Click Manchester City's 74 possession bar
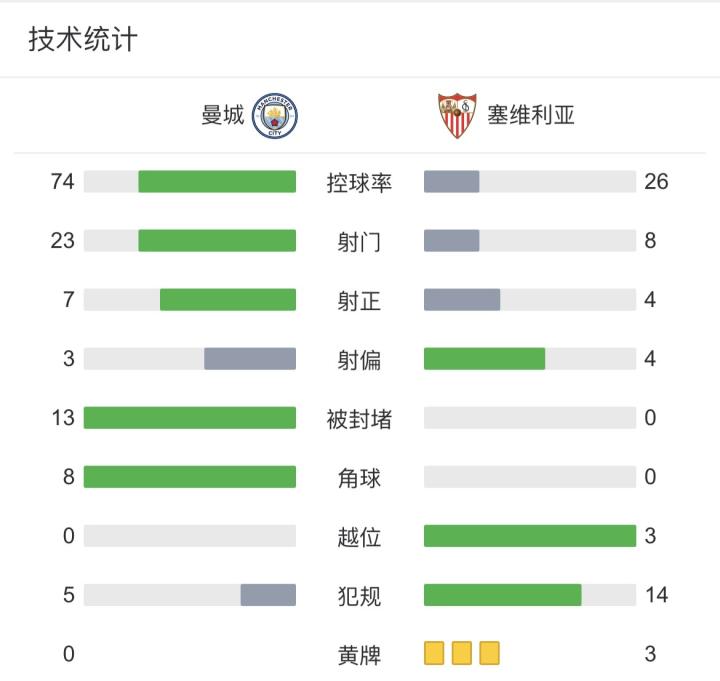The image size is (720, 681). [x=217, y=182]
